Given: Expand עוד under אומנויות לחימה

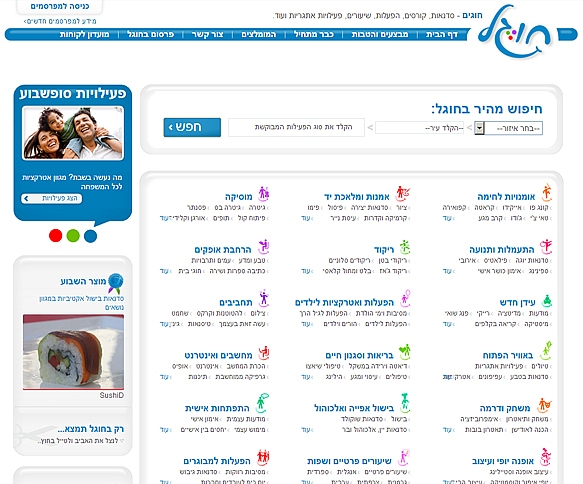Looking at the screenshot, I should [448, 218].
